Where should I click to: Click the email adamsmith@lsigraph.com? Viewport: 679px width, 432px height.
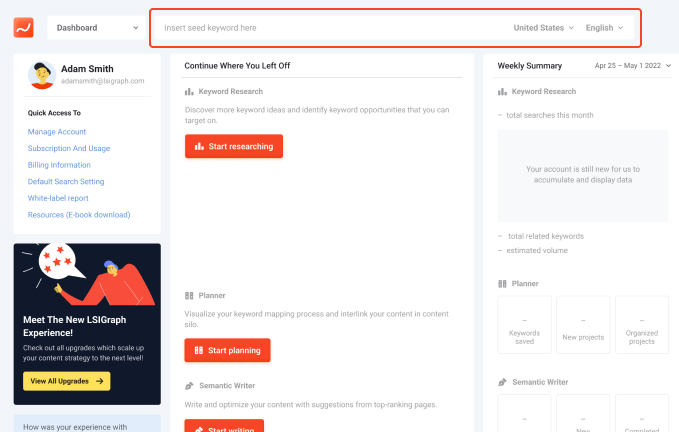click(x=103, y=81)
